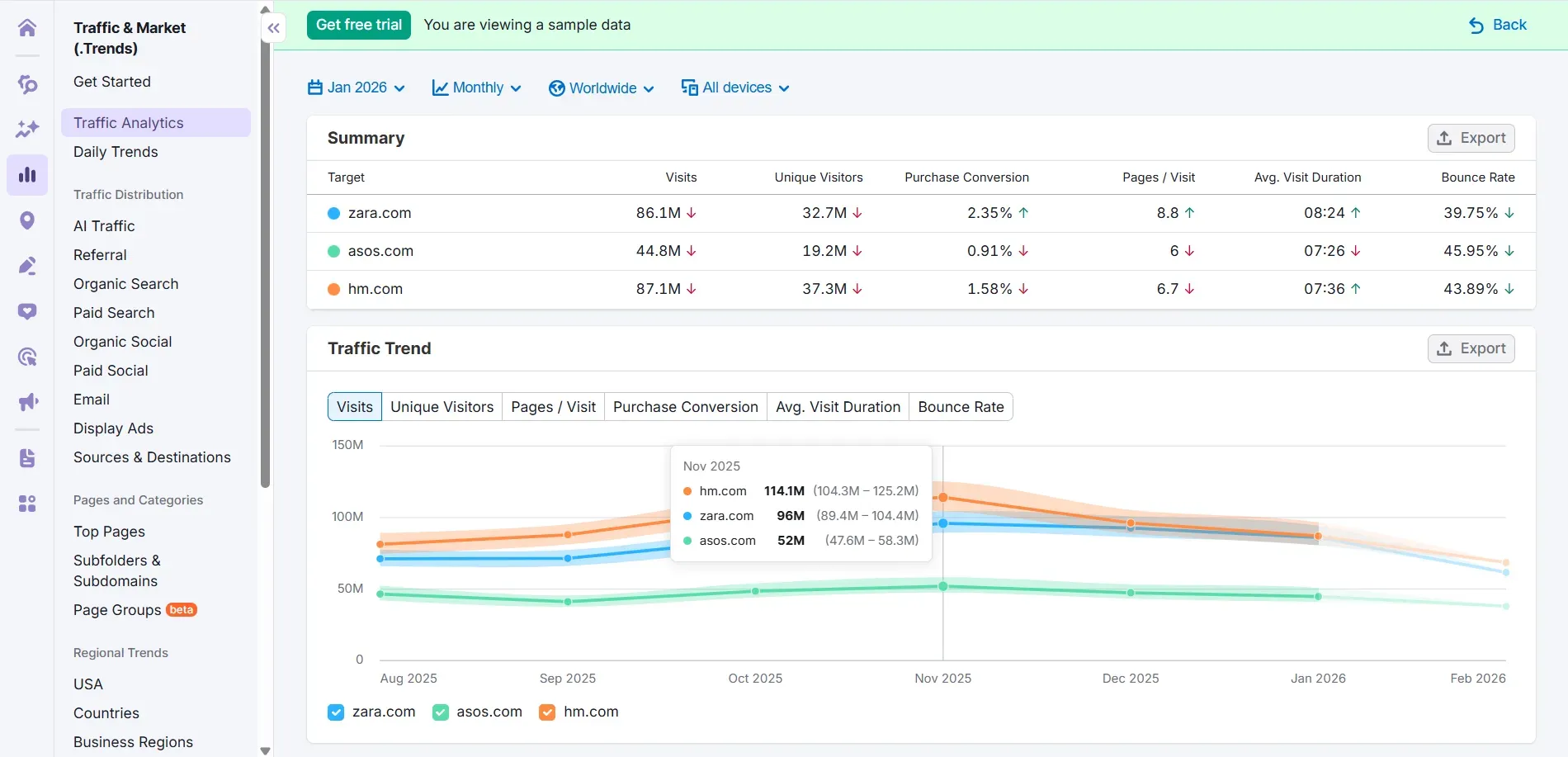Screen dimensions: 1568x757
Task: Select the Home icon in the left rail
Action: (x=27, y=27)
